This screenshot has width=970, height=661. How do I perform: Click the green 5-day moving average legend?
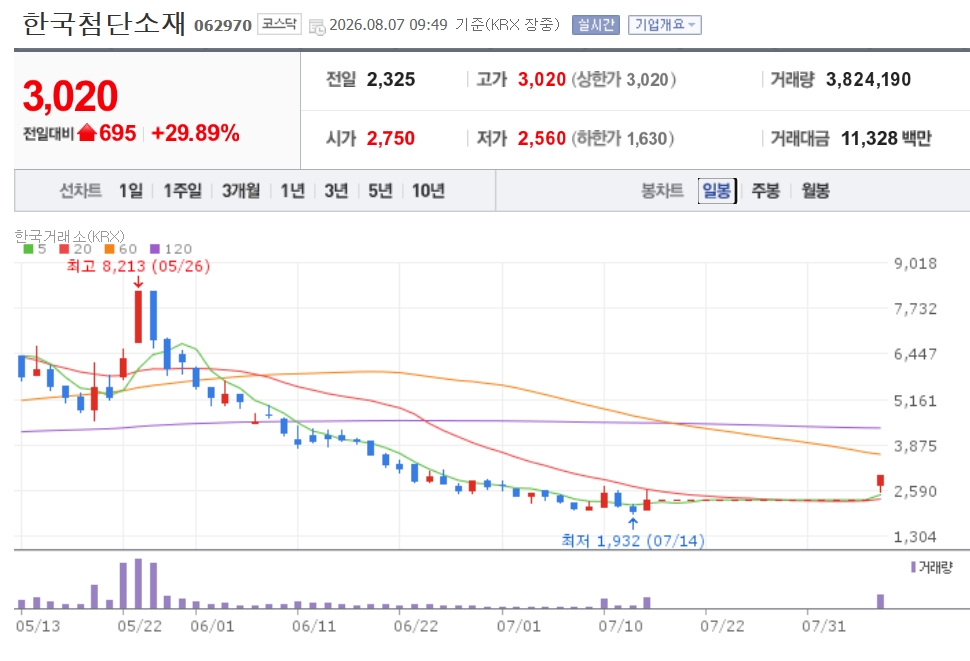point(35,249)
